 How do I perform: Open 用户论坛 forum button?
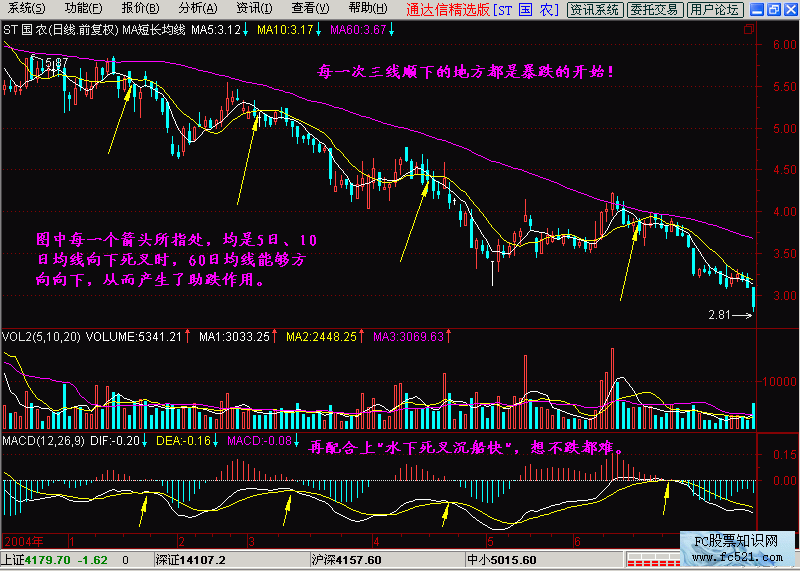pos(716,10)
